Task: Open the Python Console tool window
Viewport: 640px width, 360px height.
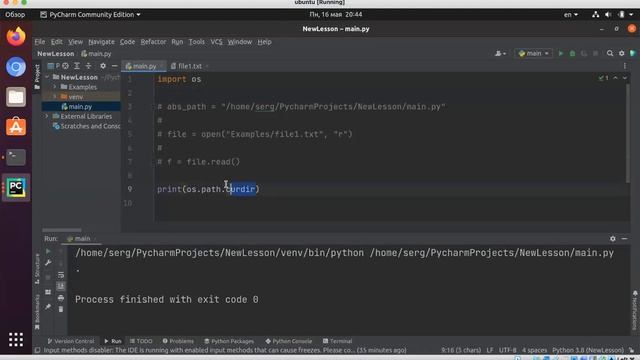Action: (289, 341)
